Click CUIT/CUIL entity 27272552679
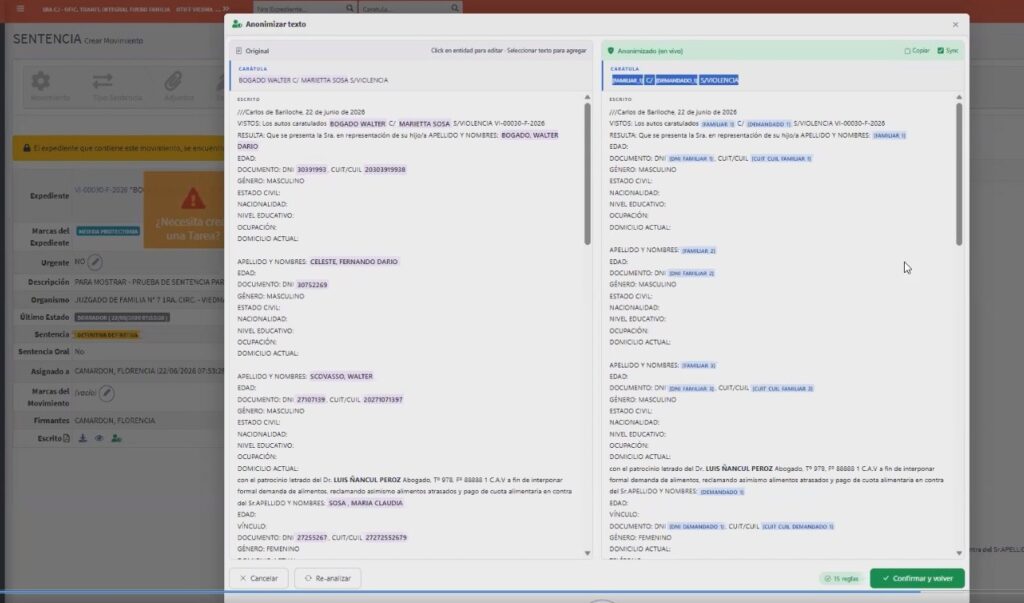 (x=385, y=538)
